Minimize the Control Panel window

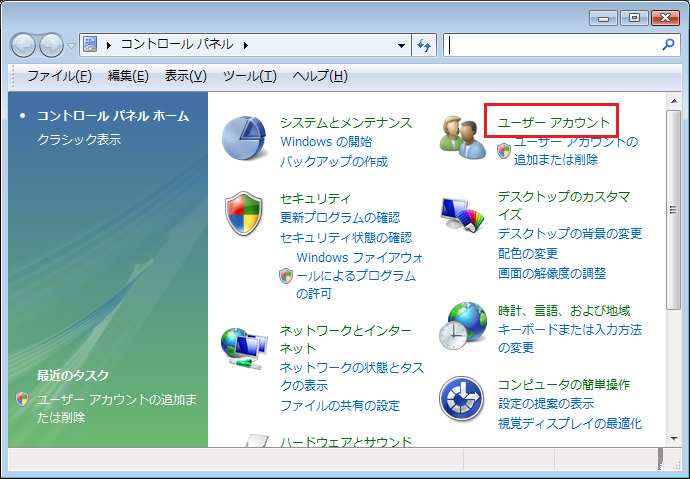[604, 18]
